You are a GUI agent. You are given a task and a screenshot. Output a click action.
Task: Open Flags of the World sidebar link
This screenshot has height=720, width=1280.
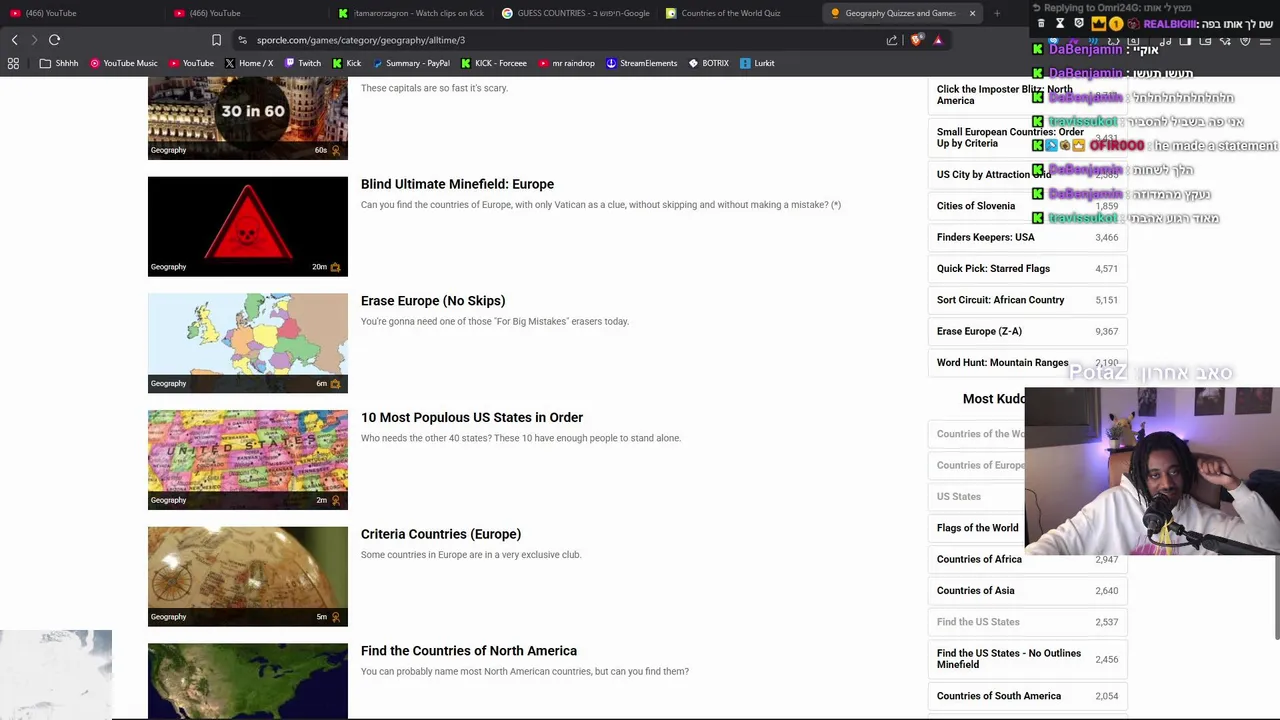[977, 528]
